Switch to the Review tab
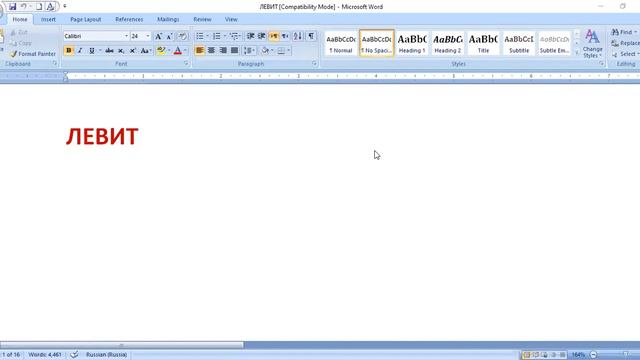Screen dimensions: 640x360 coord(202,19)
